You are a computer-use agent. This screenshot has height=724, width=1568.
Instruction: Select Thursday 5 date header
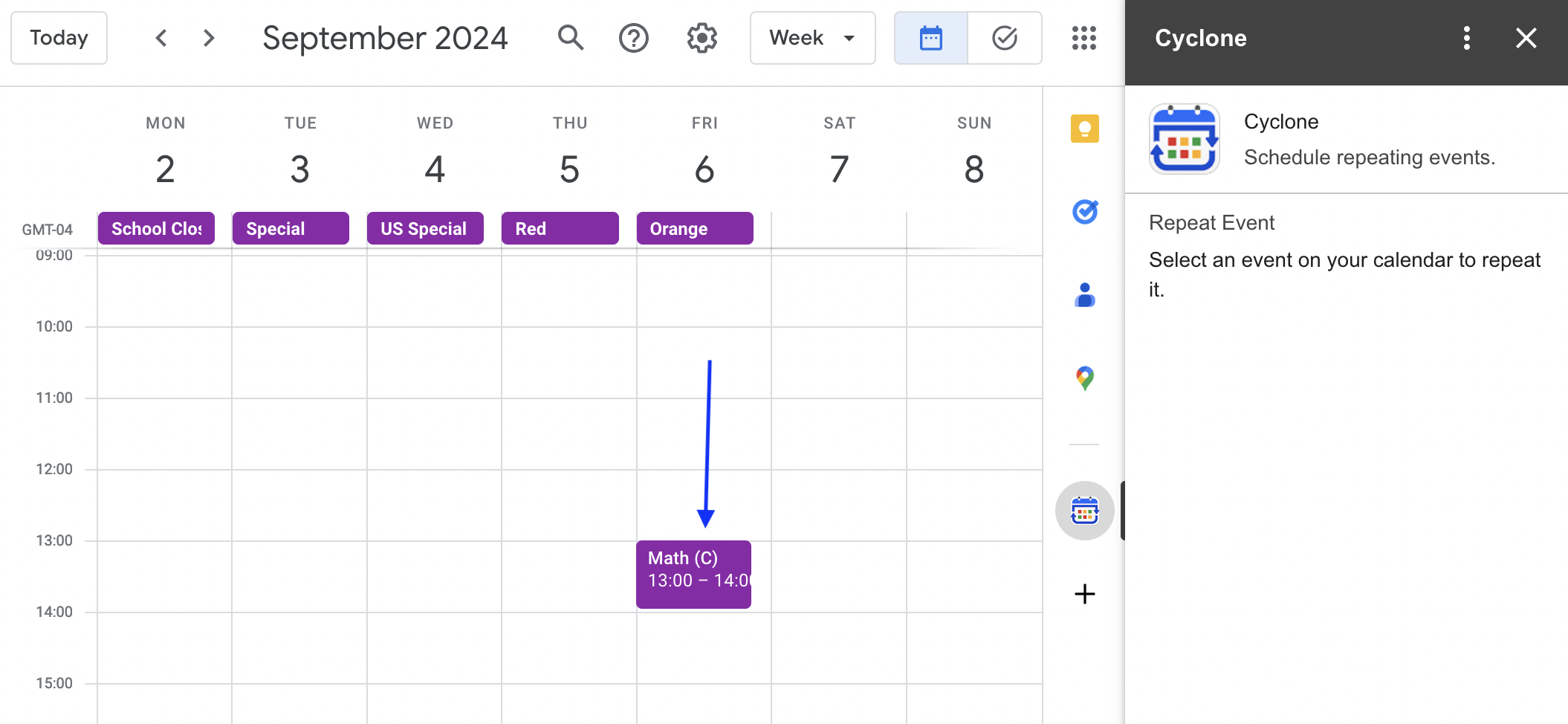[x=570, y=169]
